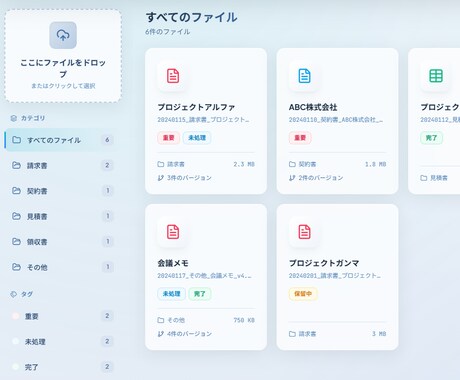The width and height of the screenshot is (460, 380).
Task: Click filename starting 20240201_請求書
Action: 334,276
